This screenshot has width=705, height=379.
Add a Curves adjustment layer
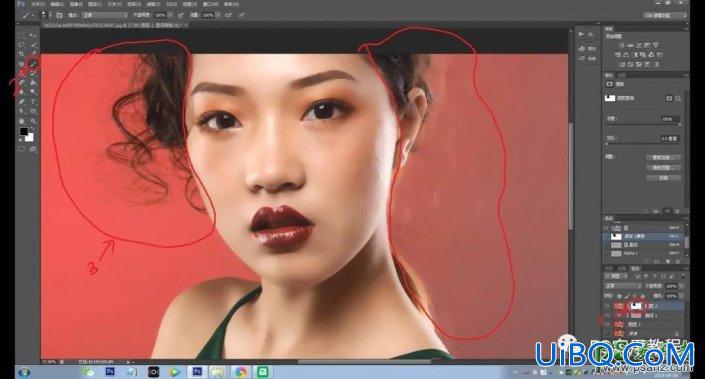pyautogui.click(x=639, y=45)
